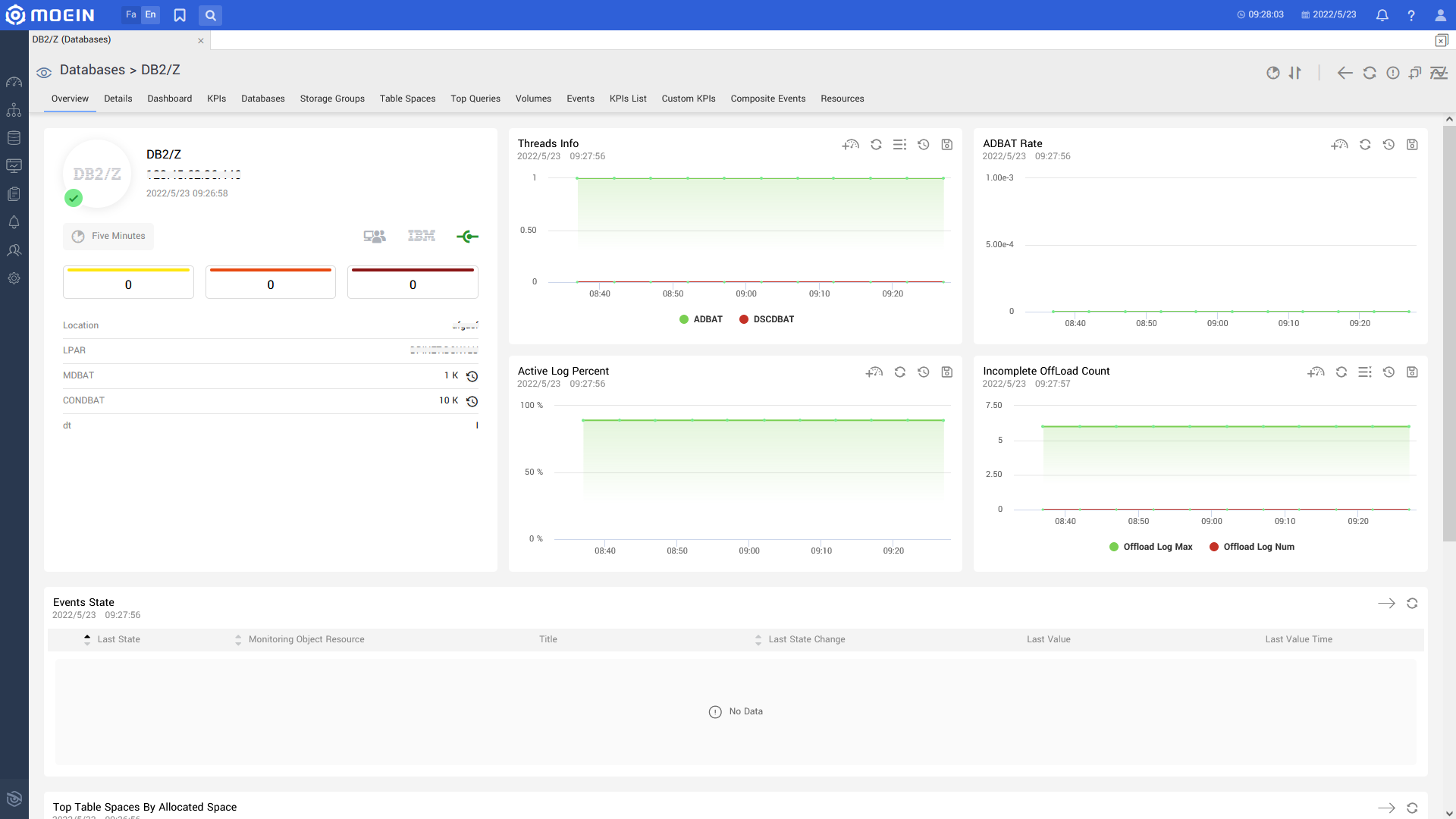The width and height of the screenshot is (1456, 819).
Task: Switch language to En
Action: coord(150,14)
